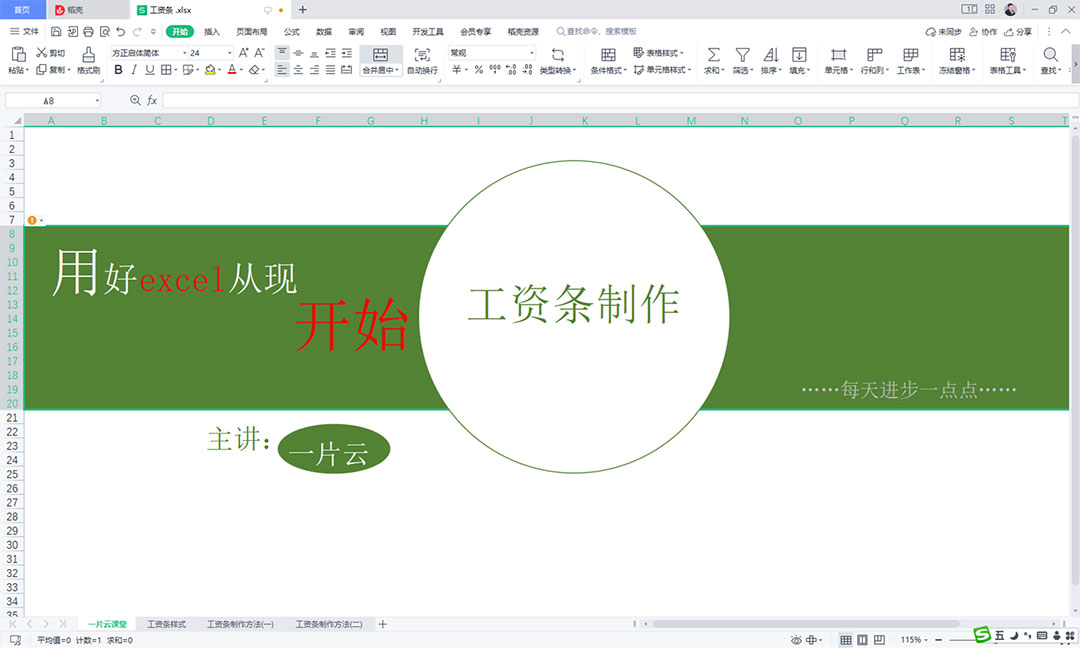The height and width of the screenshot is (648, 1080).
Task: Click the Freeze Panes (冻结窗格) icon
Action: 957,54
